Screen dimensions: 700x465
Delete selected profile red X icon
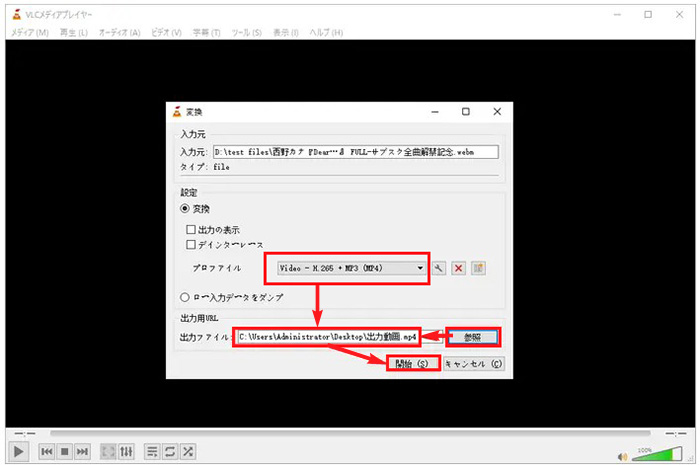click(458, 268)
